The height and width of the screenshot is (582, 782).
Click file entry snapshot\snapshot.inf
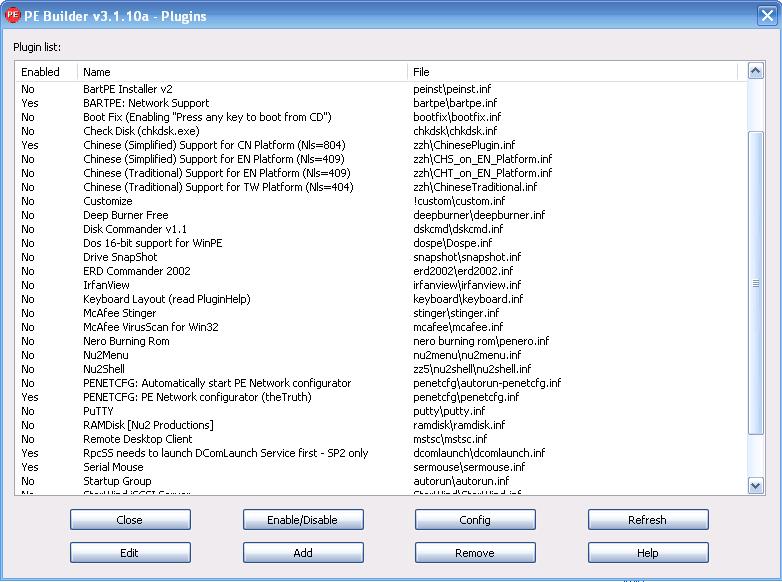(x=467, y=257)
